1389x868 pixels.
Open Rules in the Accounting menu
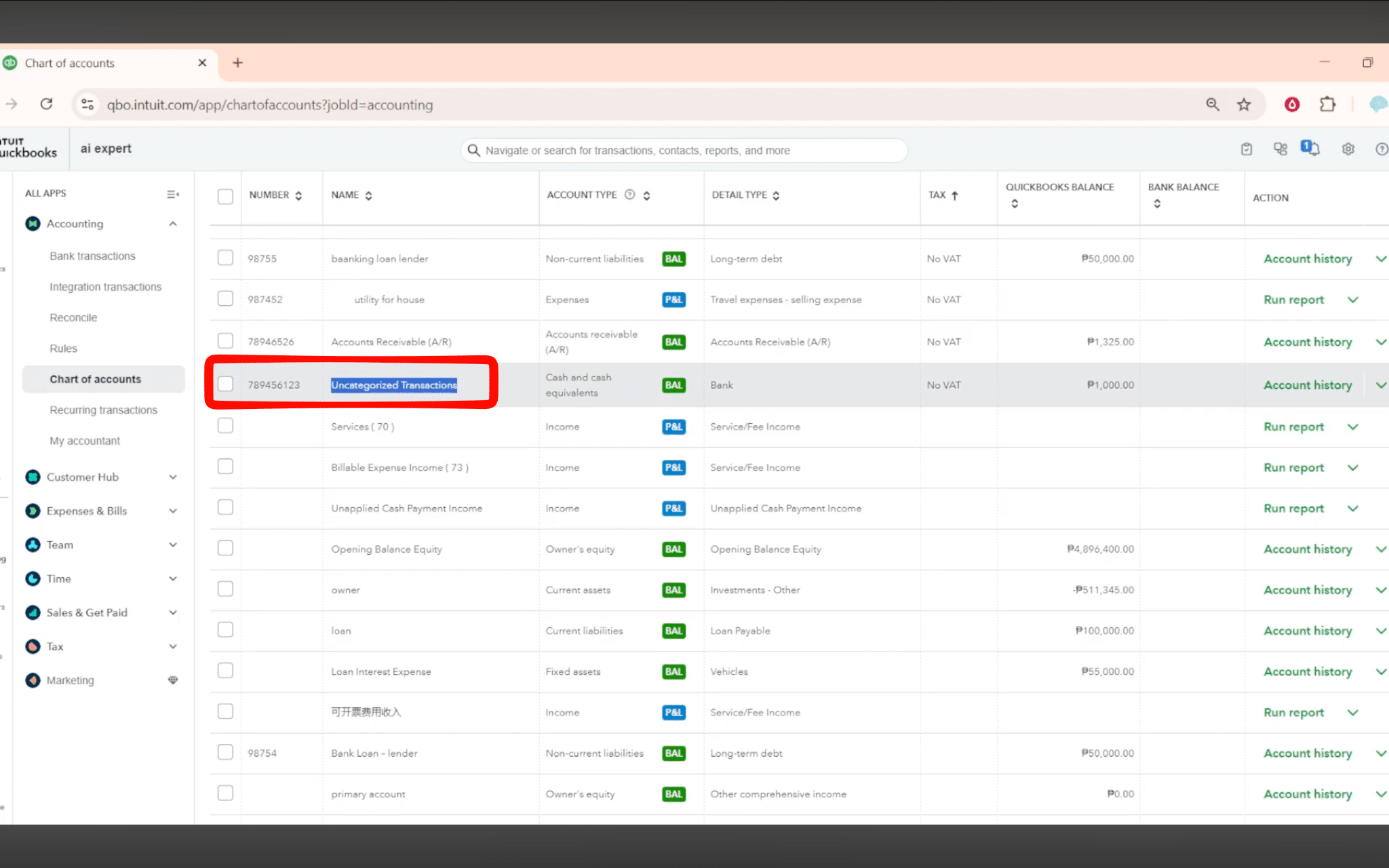click(63, 349)
